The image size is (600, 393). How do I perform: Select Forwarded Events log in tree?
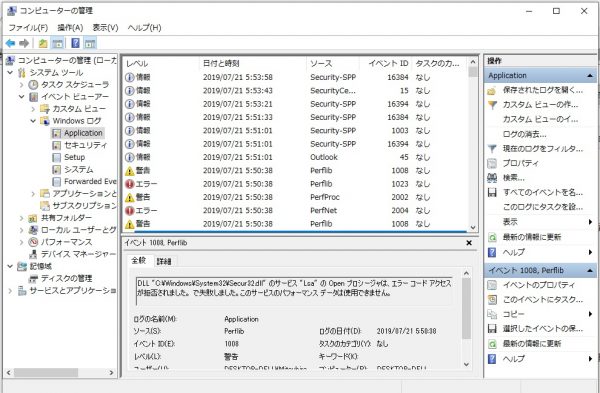tap(90, 181)
